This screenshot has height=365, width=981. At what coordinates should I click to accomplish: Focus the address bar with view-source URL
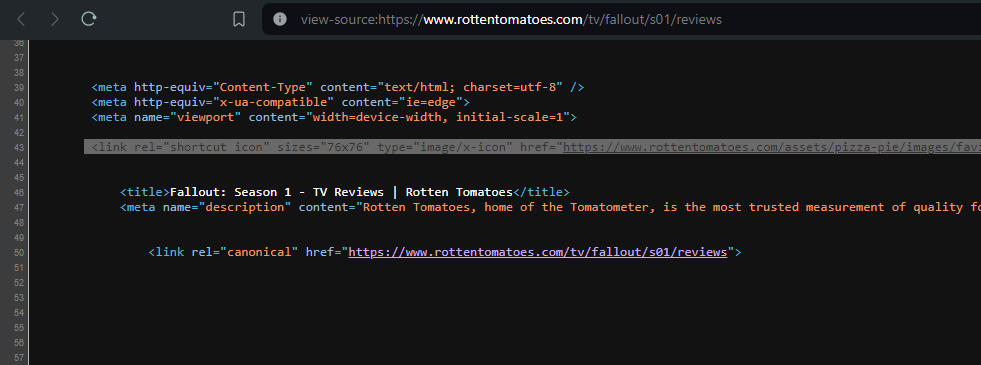point(511,19)
